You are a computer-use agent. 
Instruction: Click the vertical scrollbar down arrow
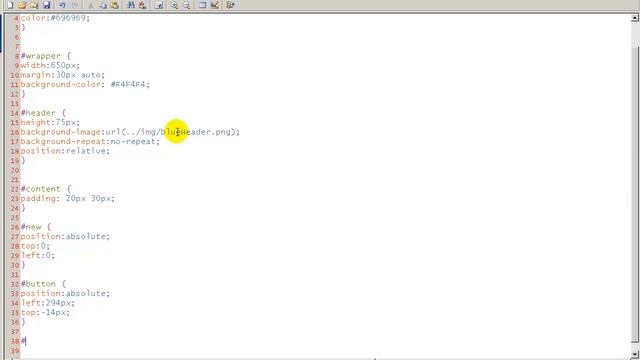[x=635, y=353]
